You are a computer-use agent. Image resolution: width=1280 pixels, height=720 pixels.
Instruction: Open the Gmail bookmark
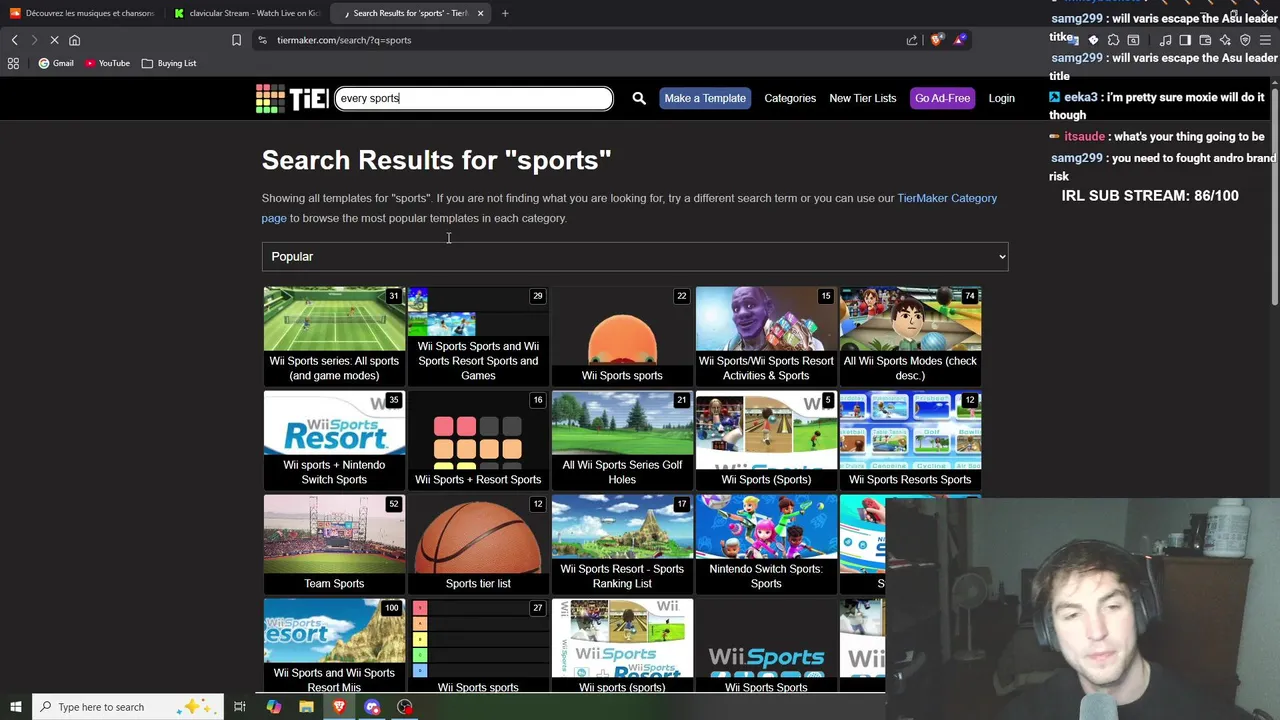56,63
